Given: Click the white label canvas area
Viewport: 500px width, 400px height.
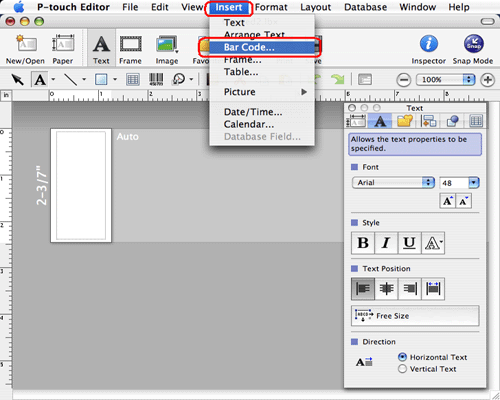Looking at the screenshot, I should (81, 185).
